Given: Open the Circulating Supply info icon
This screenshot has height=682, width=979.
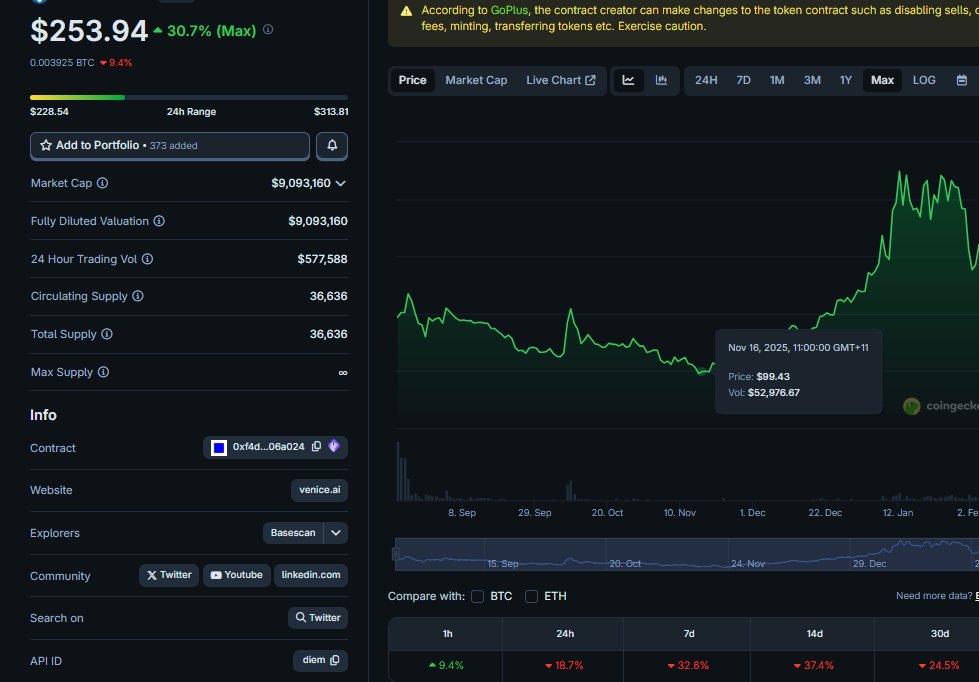Looking at the screenshot, I should [x=138, y=296].
